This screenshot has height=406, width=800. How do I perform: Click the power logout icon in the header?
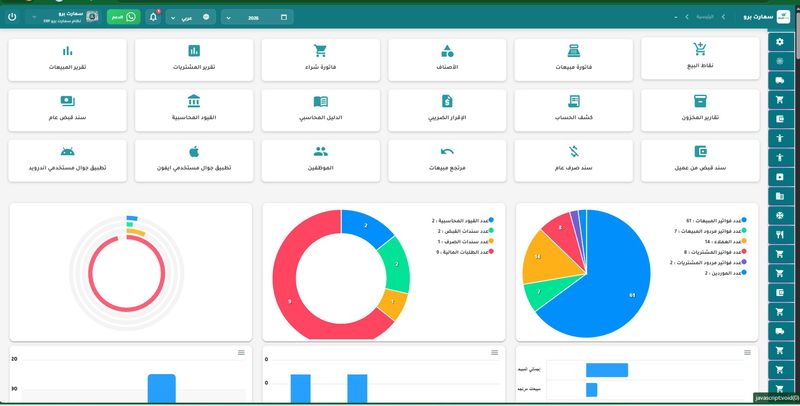12,17
